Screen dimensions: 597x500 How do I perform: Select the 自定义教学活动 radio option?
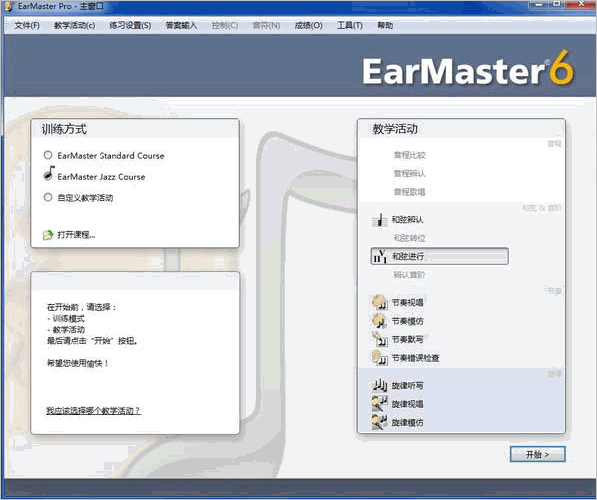pos(48,197)
